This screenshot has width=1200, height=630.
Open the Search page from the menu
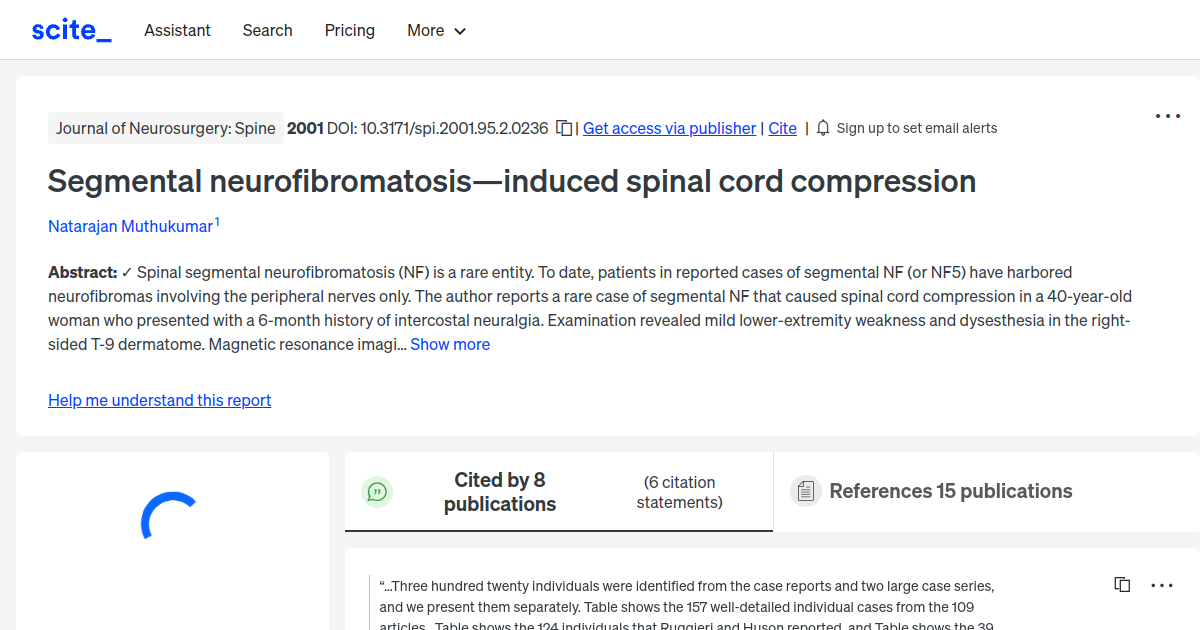pyautogui.click(x=267, y=30)
